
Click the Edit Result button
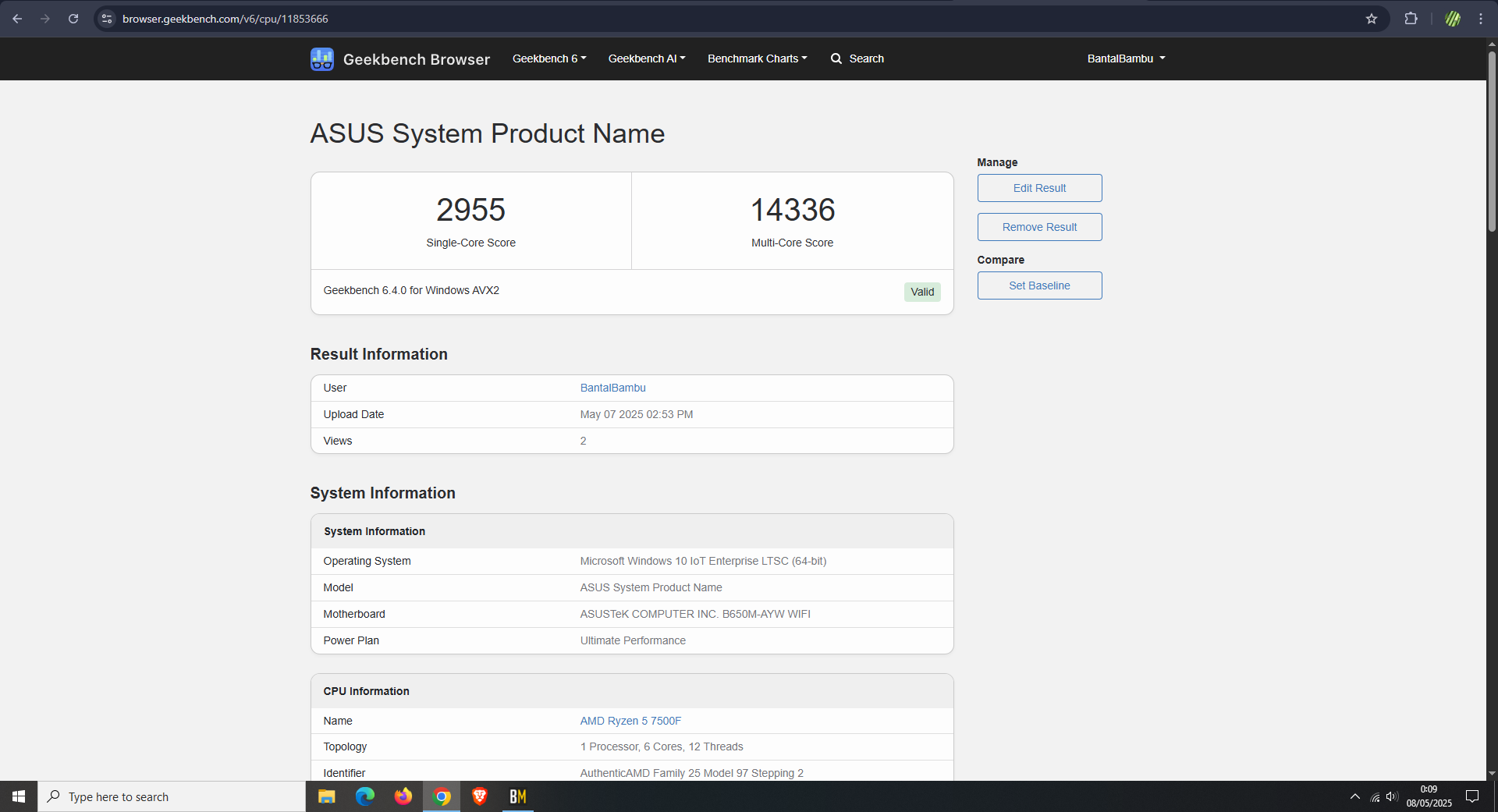(1039, 188)
